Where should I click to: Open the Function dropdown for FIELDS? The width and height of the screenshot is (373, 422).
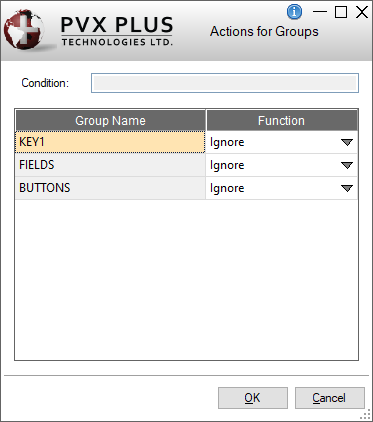(x=347, y=165)
